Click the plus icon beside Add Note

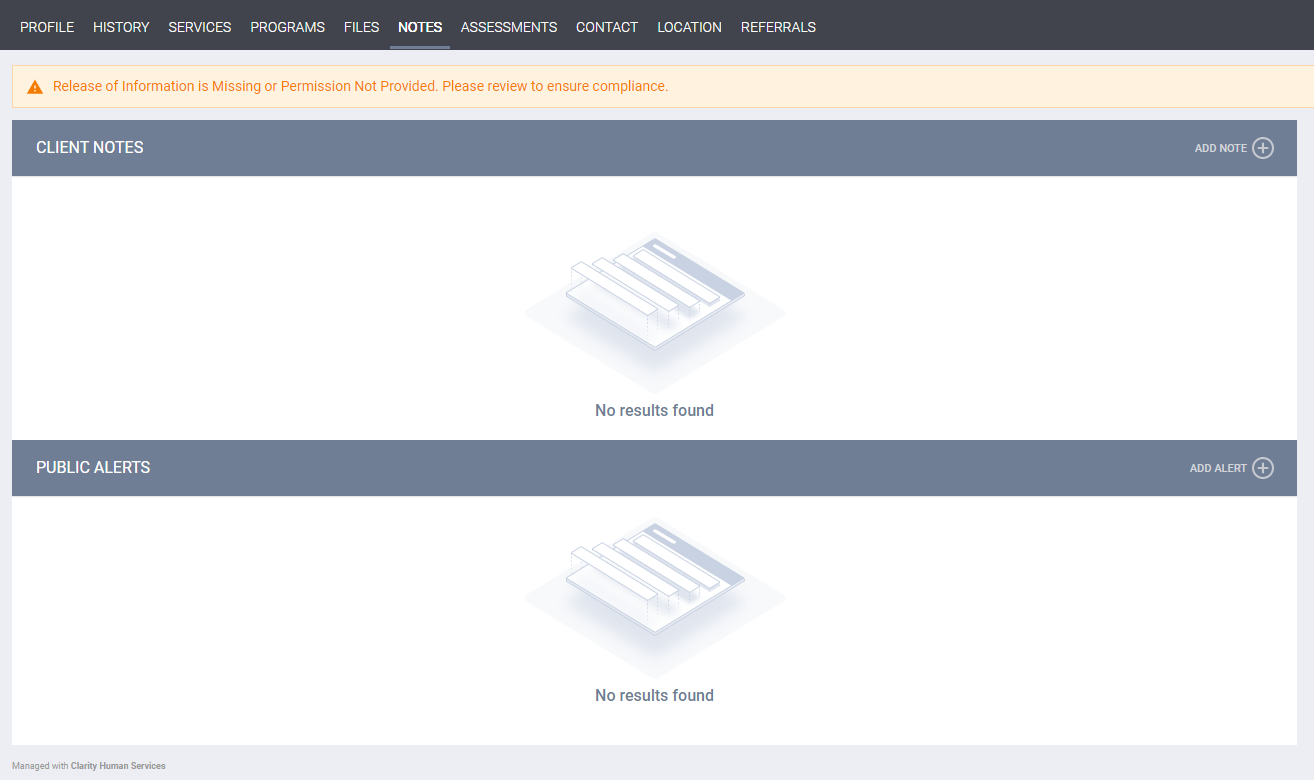[x=1263, y=148]
